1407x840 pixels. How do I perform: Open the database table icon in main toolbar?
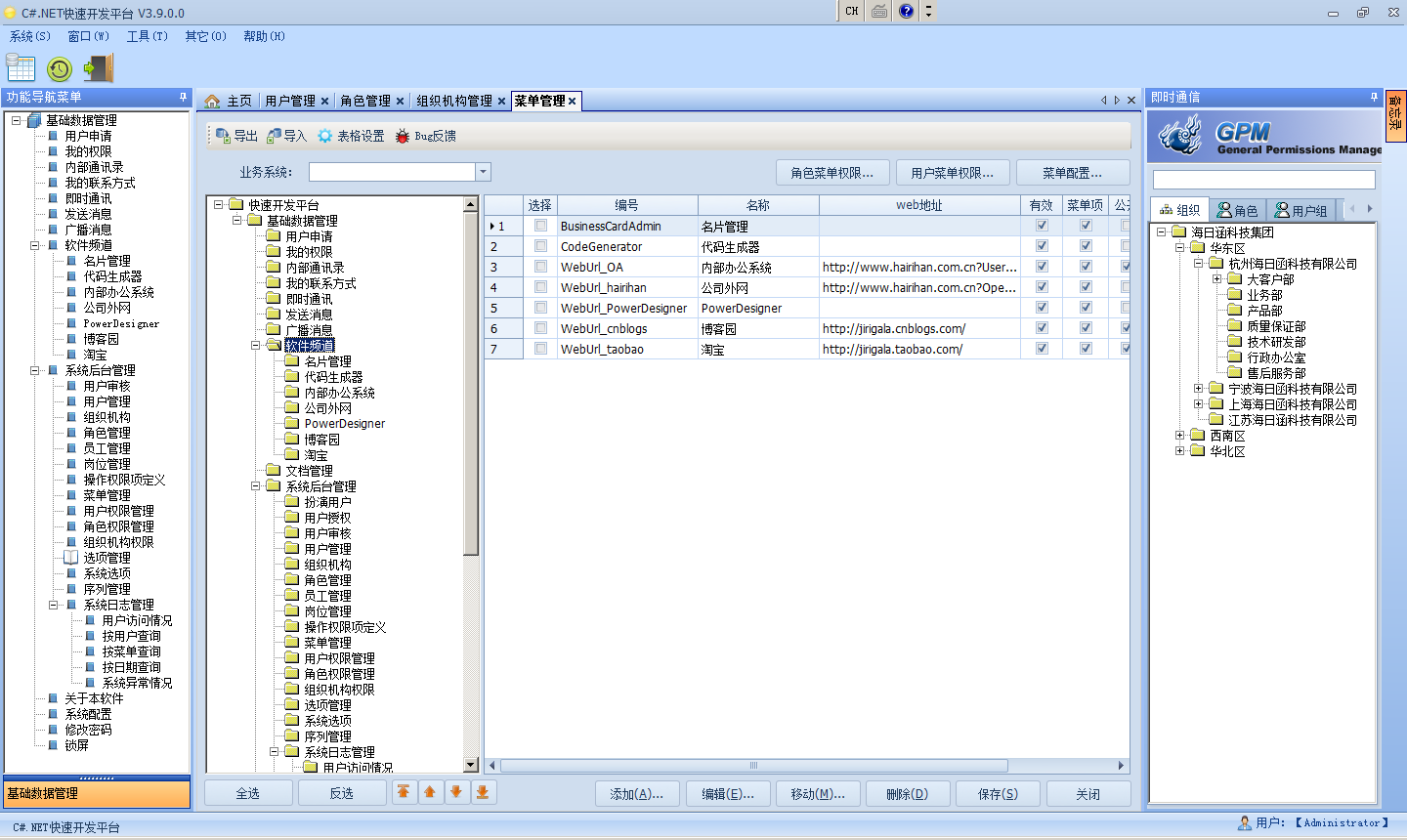click(x=21, y=67)
